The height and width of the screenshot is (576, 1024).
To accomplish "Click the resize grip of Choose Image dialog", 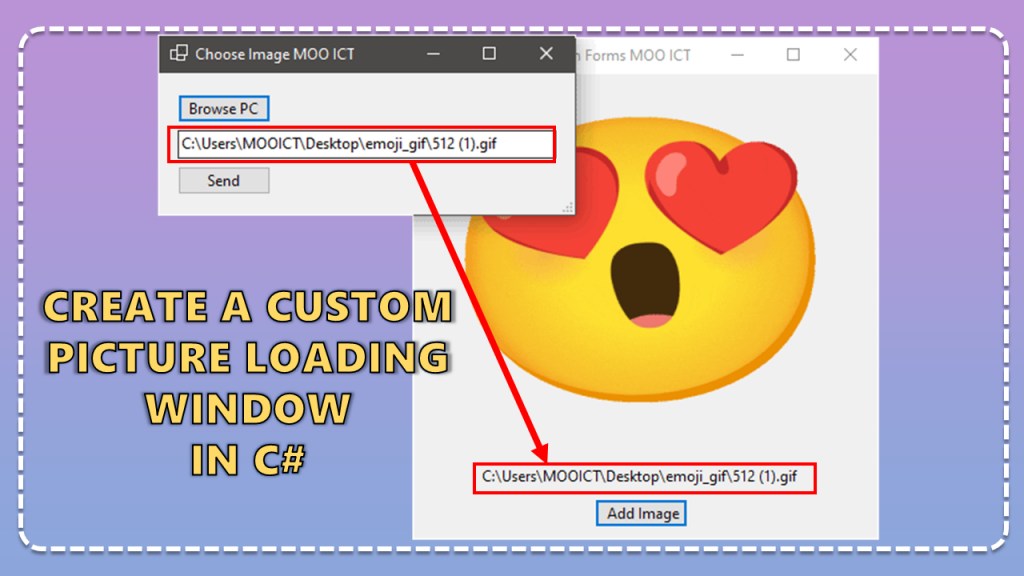I will tap(568, 208).
